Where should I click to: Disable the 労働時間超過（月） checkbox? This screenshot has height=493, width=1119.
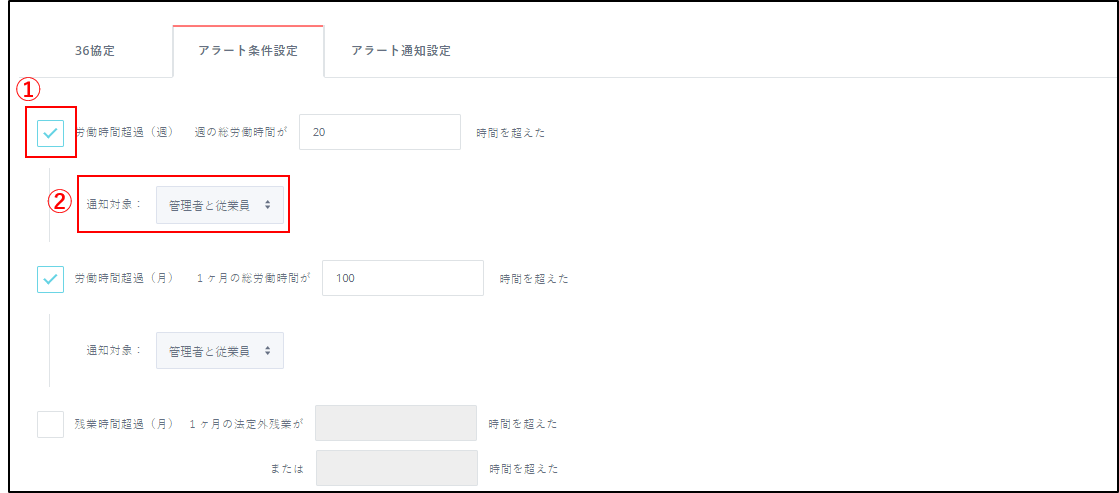(x=51, y=279)
